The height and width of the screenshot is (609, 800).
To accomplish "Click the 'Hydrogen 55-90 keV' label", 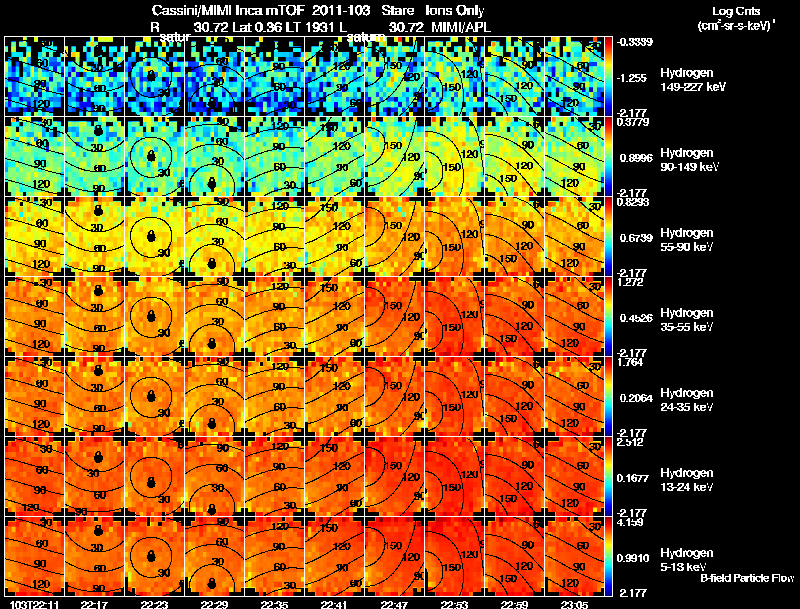I will click(x=687, y=240).
